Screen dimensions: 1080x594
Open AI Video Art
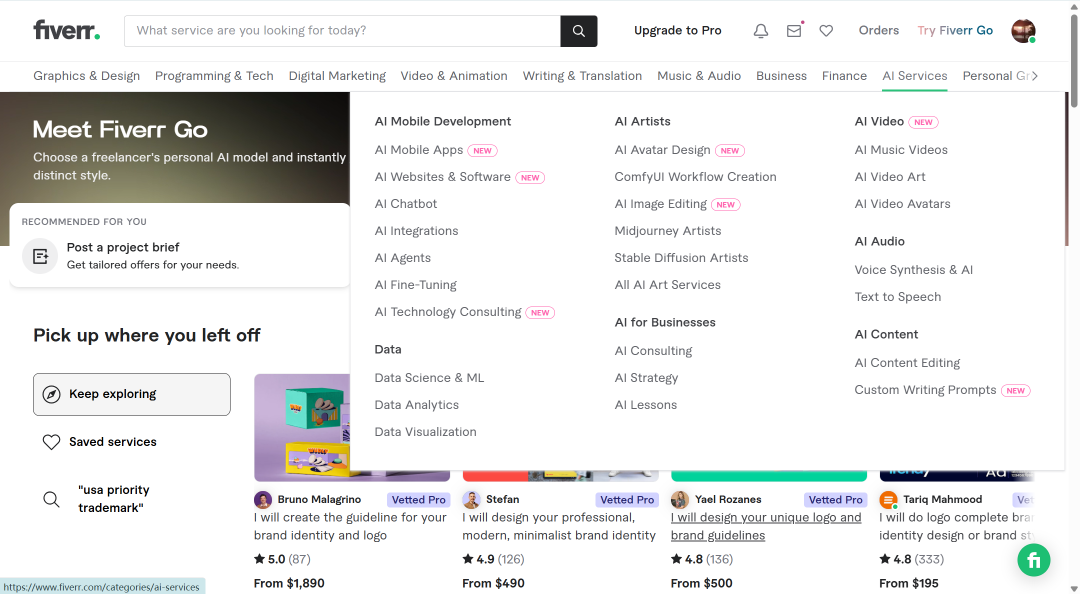[x=890, y=177]
